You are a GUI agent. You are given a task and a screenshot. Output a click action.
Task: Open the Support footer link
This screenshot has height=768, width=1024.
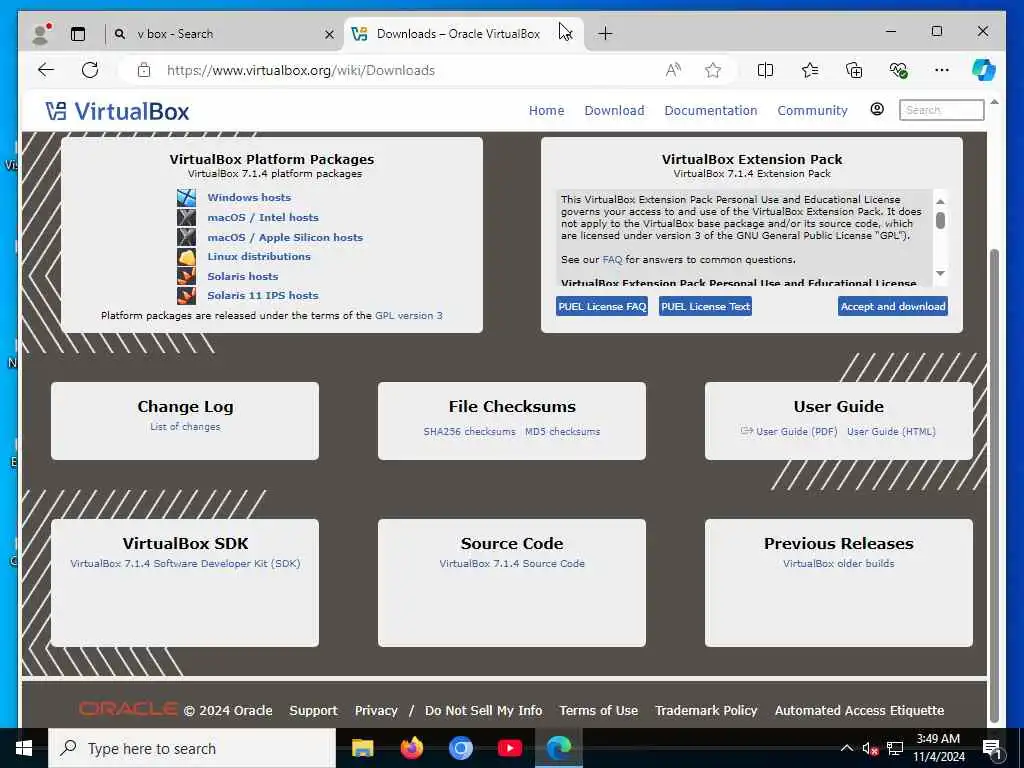pos(313,711)
